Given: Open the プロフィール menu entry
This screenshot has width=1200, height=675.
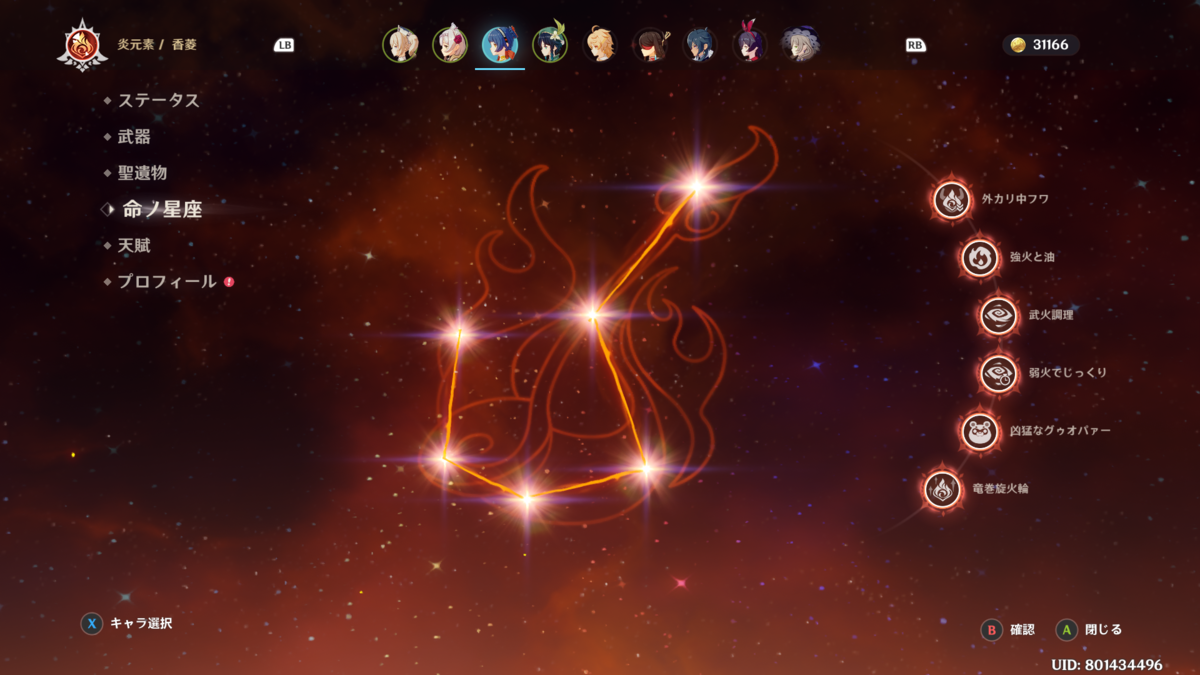Looking at the screenshot, I should 167,282.
